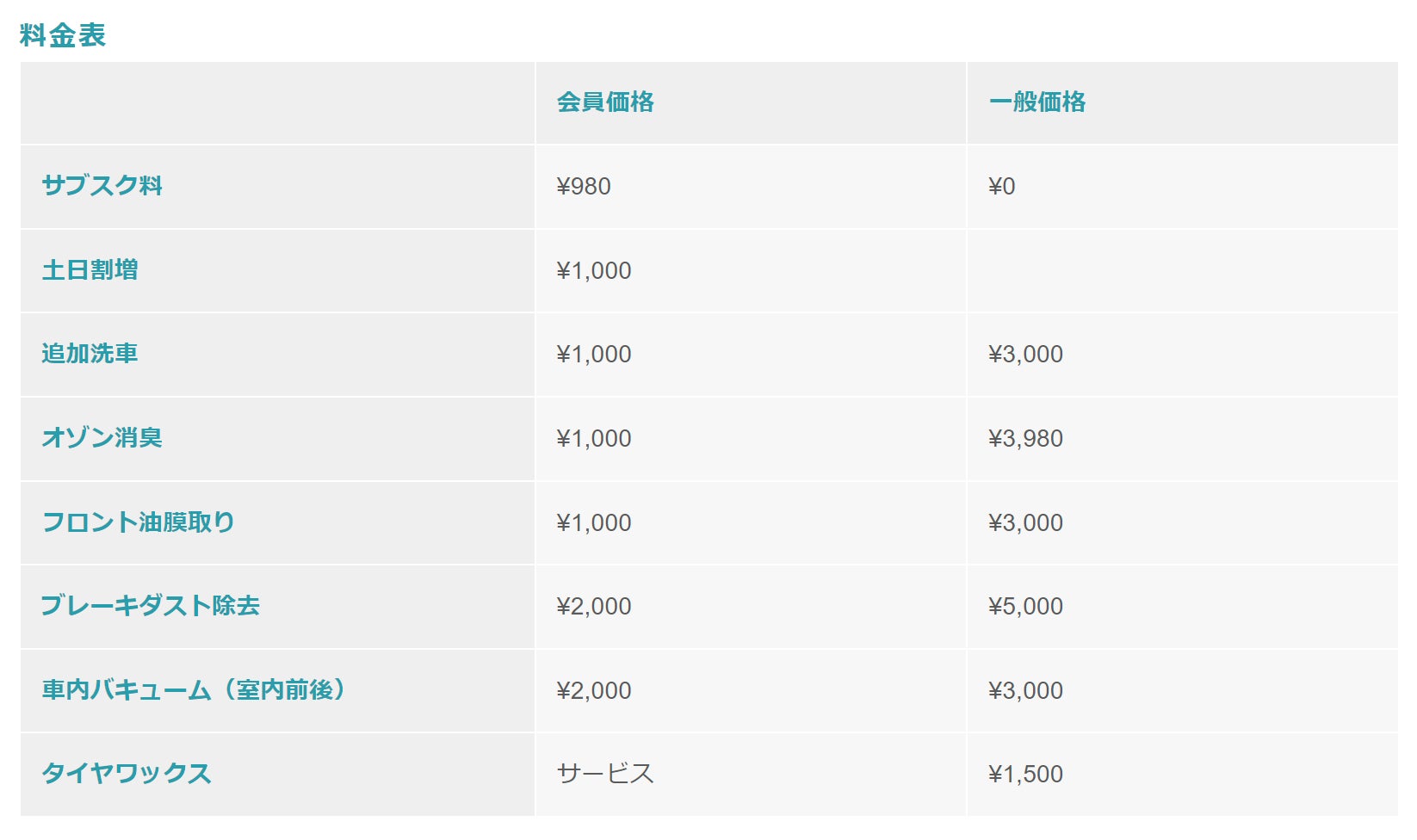Click the サブスク料 row label
The width and height of the screenshot is (1417, 840).
coord(102,186)
